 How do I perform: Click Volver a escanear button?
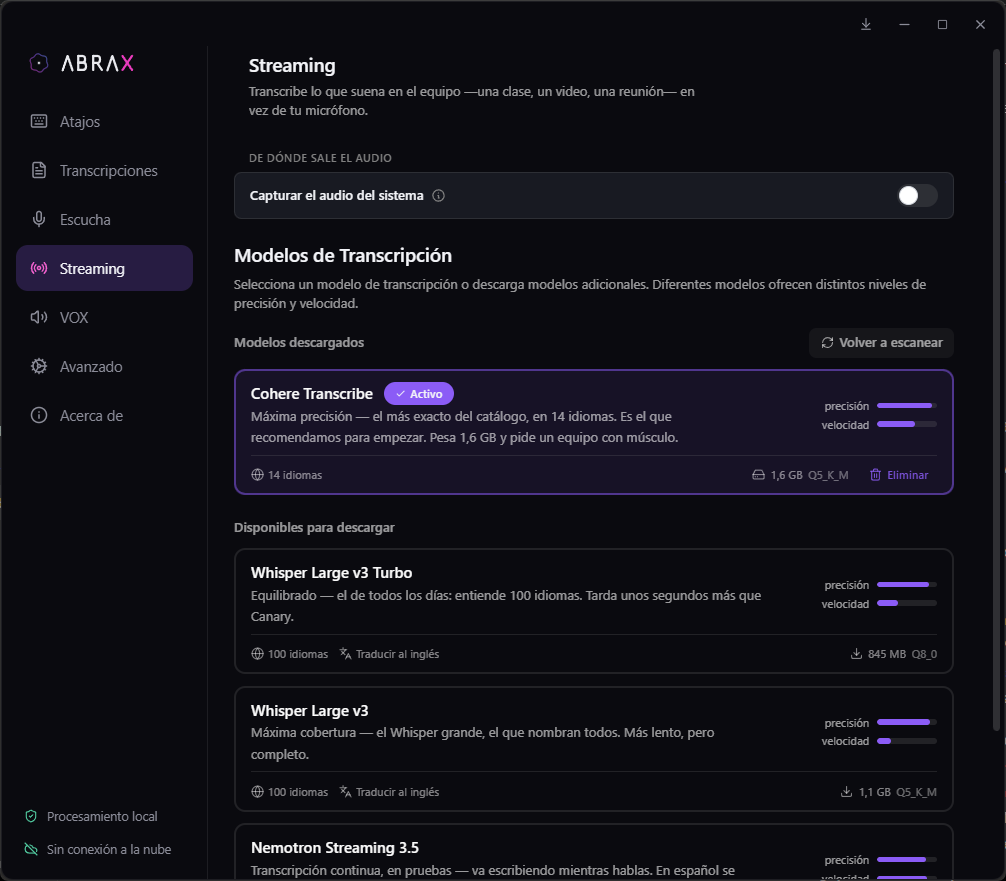coord(881,343)
